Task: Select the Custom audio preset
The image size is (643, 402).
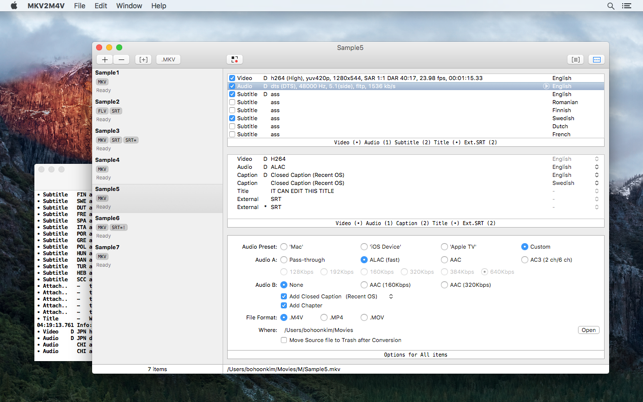Action: pos(524,247)
